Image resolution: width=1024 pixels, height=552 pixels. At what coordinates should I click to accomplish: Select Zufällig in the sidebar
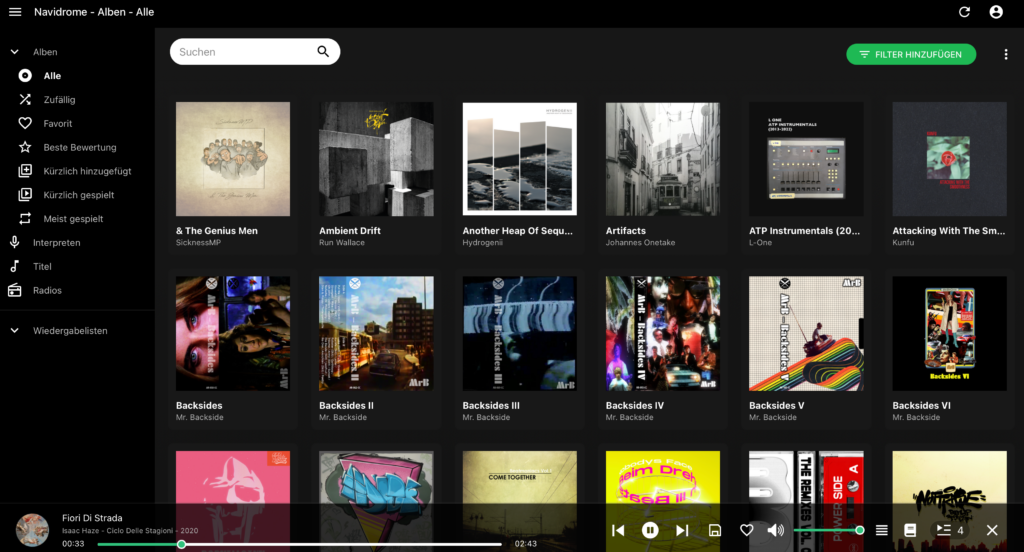point(59,100)
